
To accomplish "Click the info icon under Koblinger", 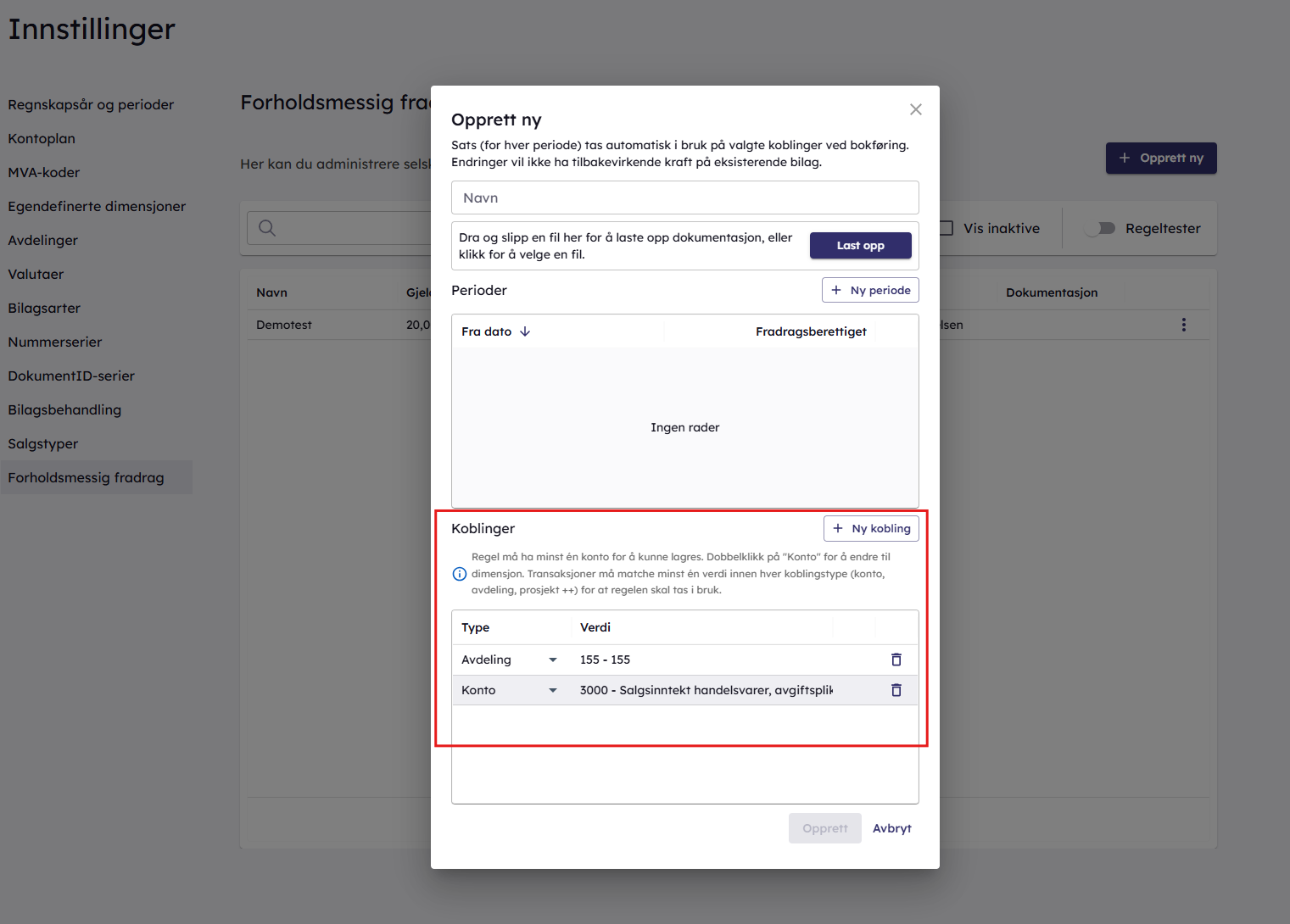I will 460,574.
